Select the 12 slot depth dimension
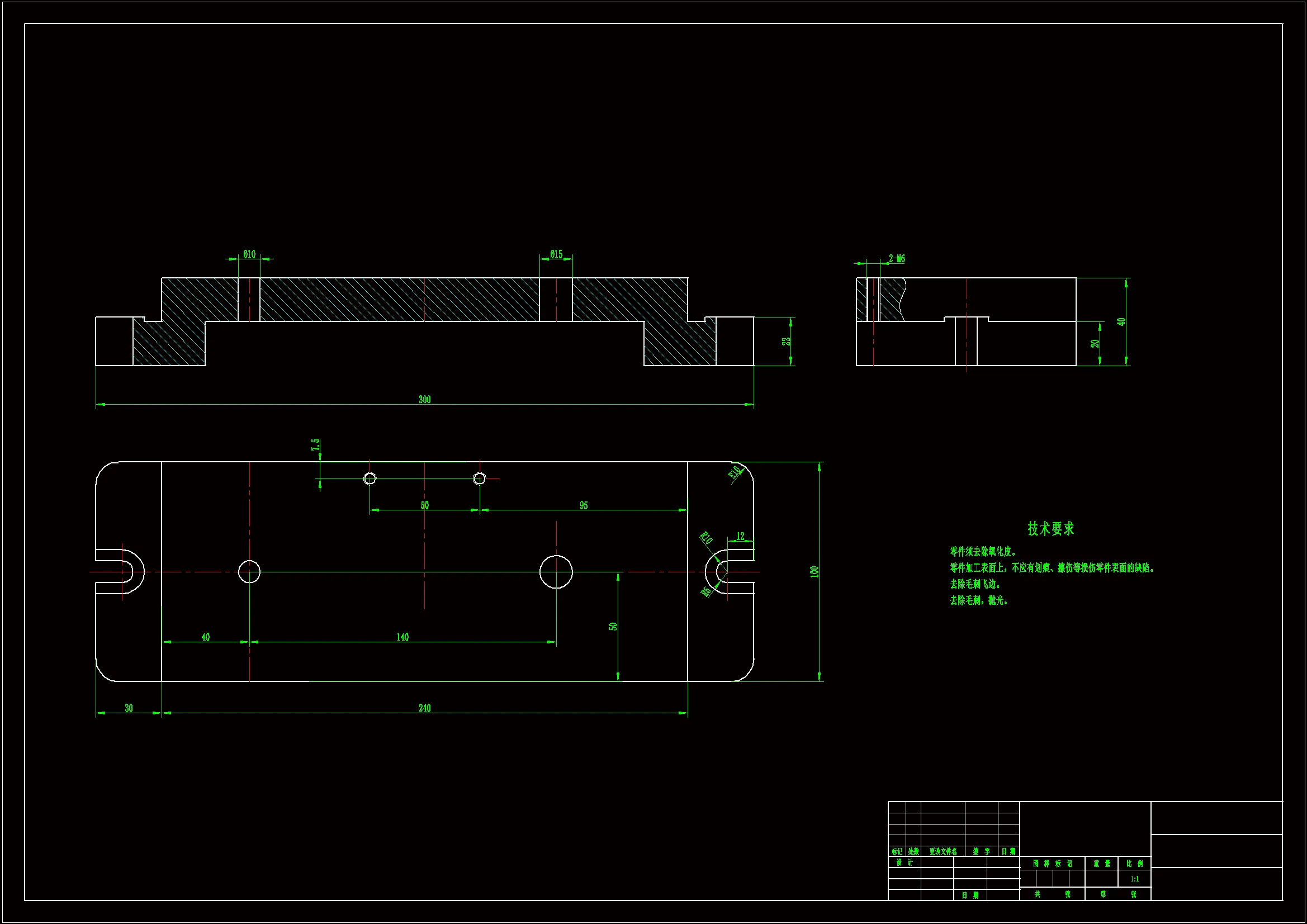 740,536
